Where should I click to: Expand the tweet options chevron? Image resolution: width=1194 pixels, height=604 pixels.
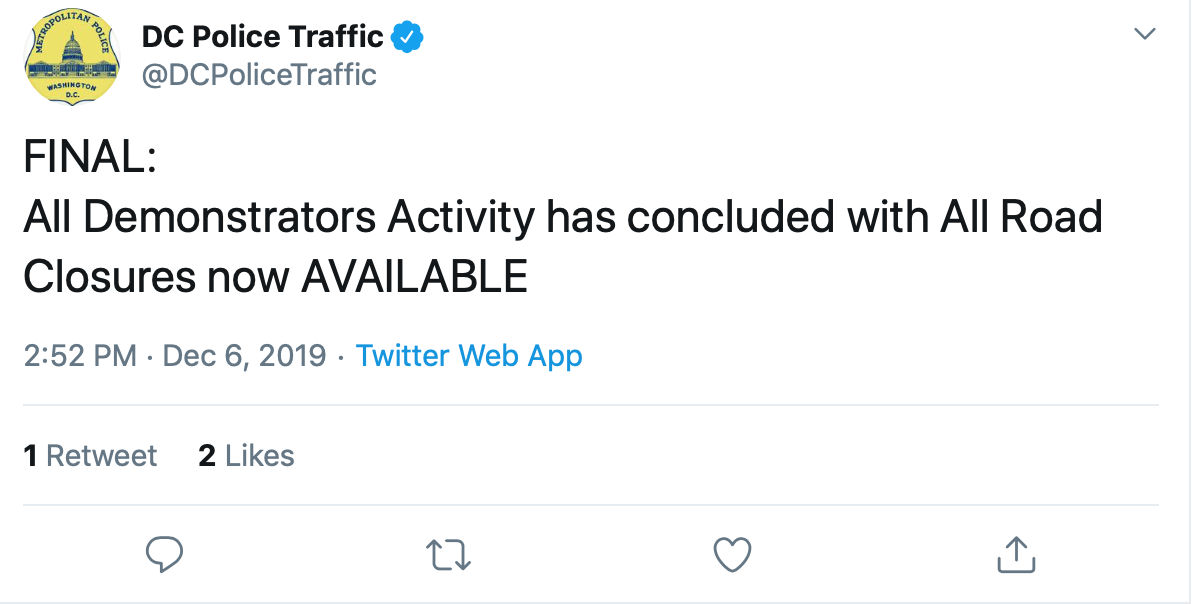tap(1145, 34)
